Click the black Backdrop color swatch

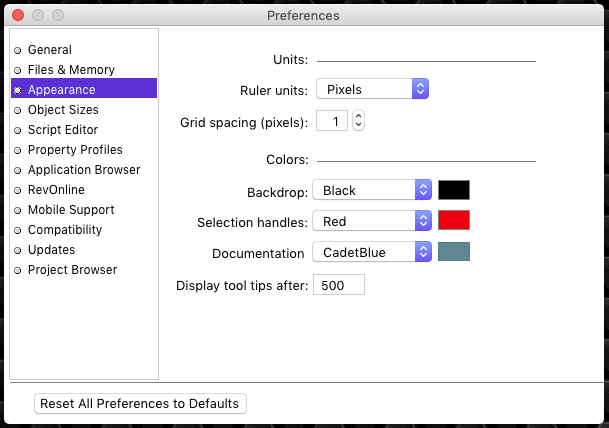click(x=454, y=190)
